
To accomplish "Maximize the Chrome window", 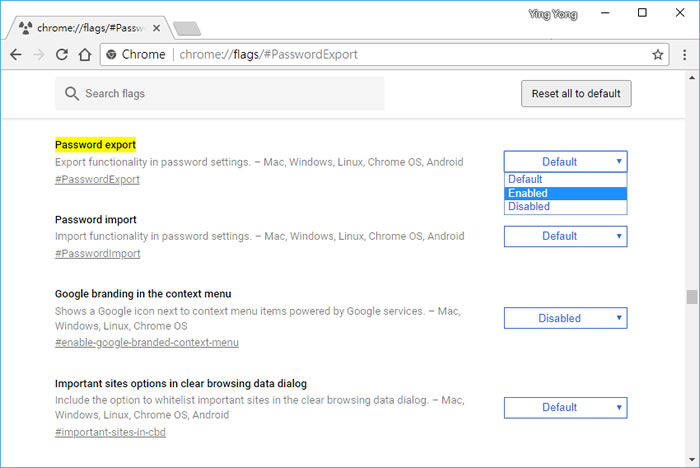I will (642, 13).
